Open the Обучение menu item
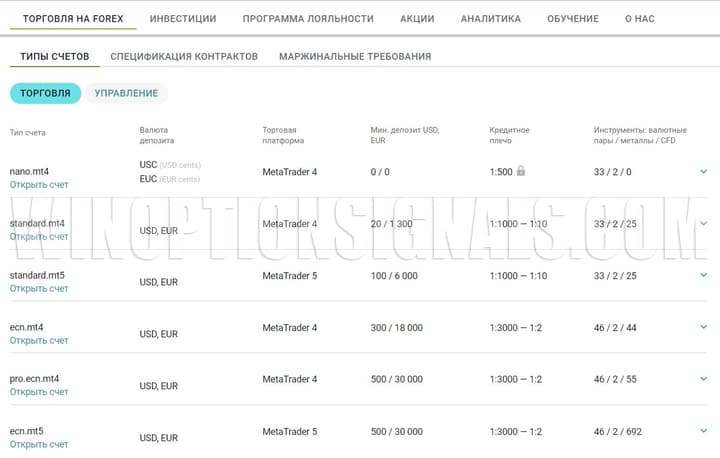Viewport: 720px width, 458px height. click(x=573, y=18)
